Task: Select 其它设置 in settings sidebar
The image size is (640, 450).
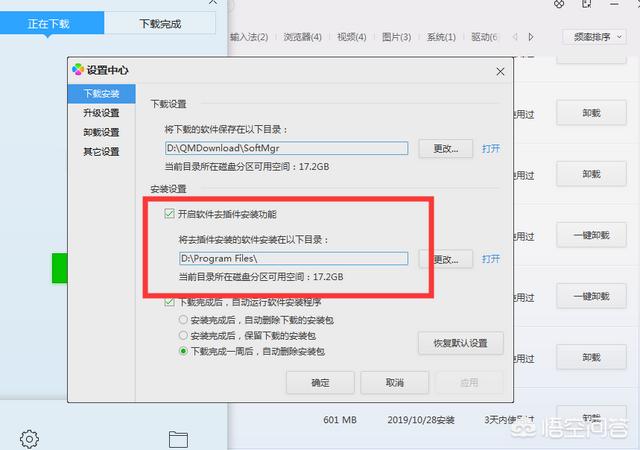Action: pyautogui.click(x=101, y=152)
